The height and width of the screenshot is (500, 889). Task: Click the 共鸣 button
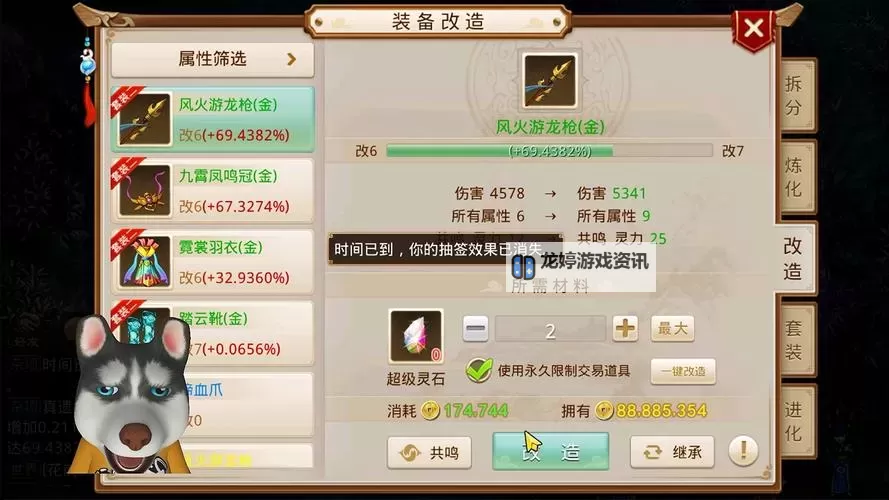[430, 452]
